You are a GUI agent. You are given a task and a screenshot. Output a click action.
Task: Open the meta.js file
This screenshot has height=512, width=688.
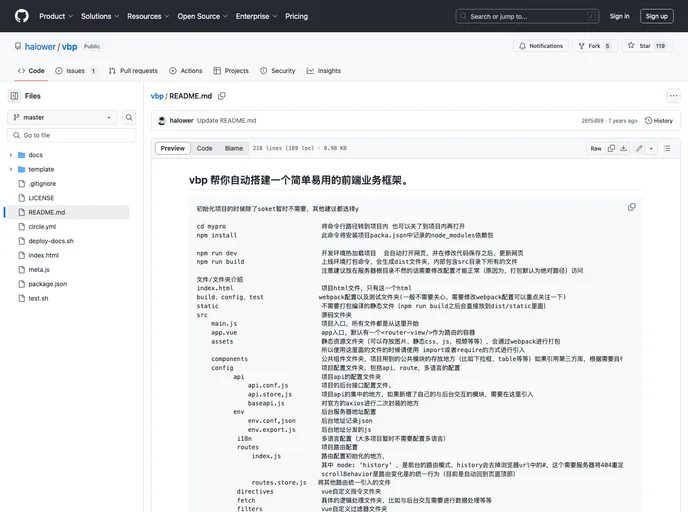coord(39,270)
